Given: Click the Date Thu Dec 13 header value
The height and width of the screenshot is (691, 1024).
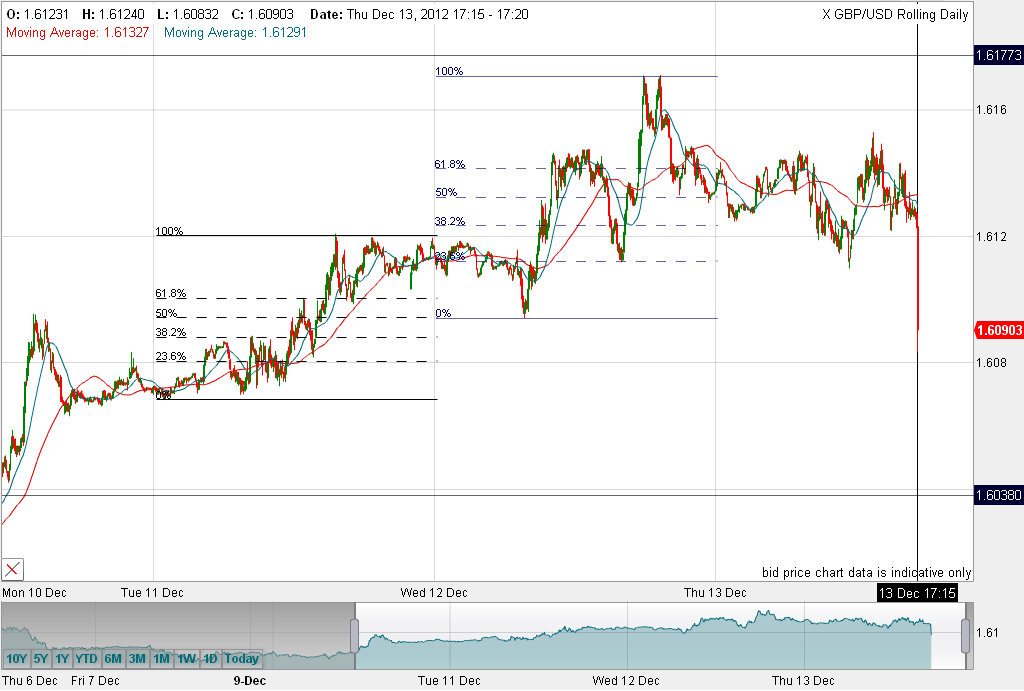Looking at the screenshot, I should point(419,14).
